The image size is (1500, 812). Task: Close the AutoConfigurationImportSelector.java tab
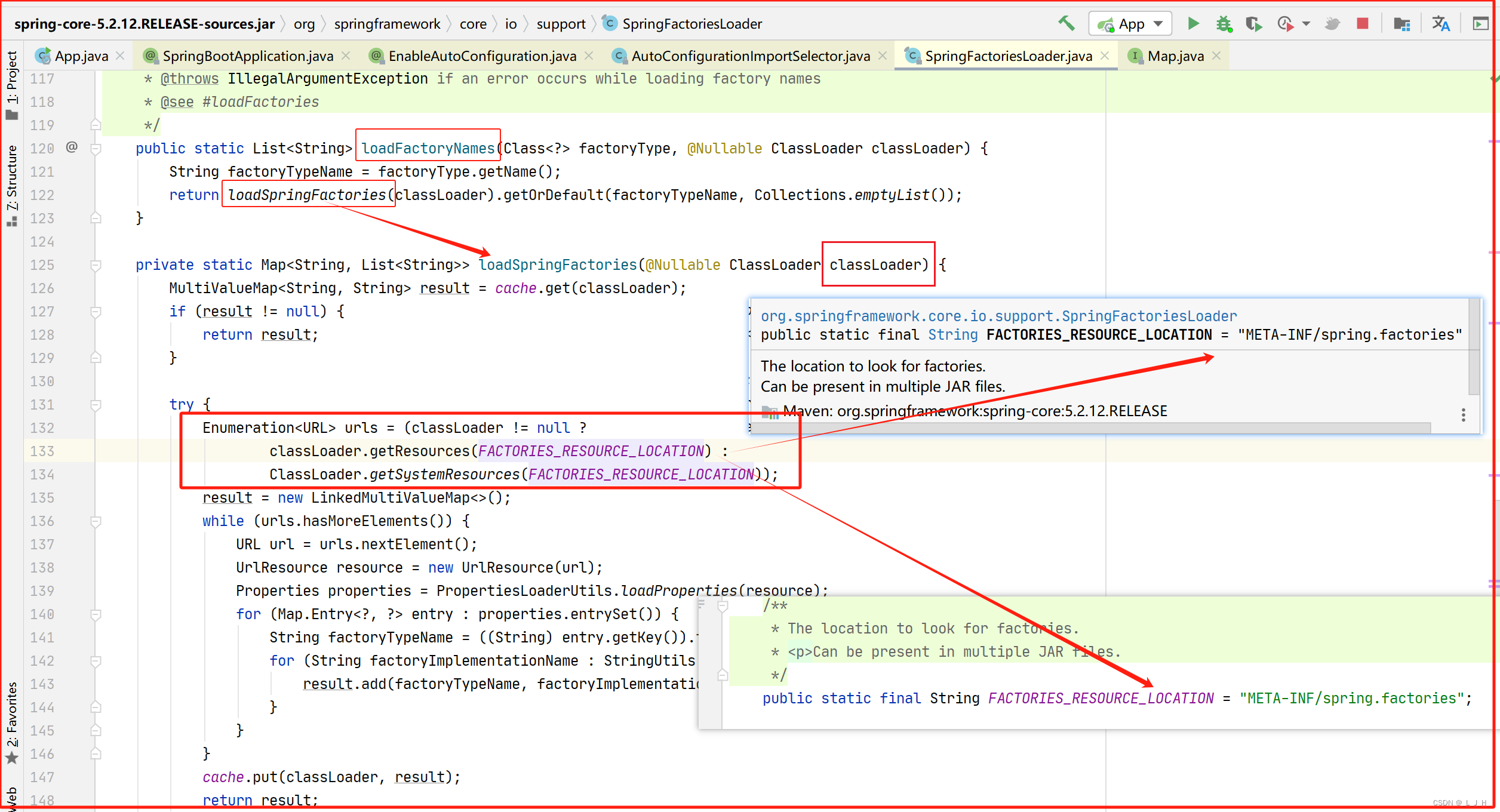click(x=882, y=56)
